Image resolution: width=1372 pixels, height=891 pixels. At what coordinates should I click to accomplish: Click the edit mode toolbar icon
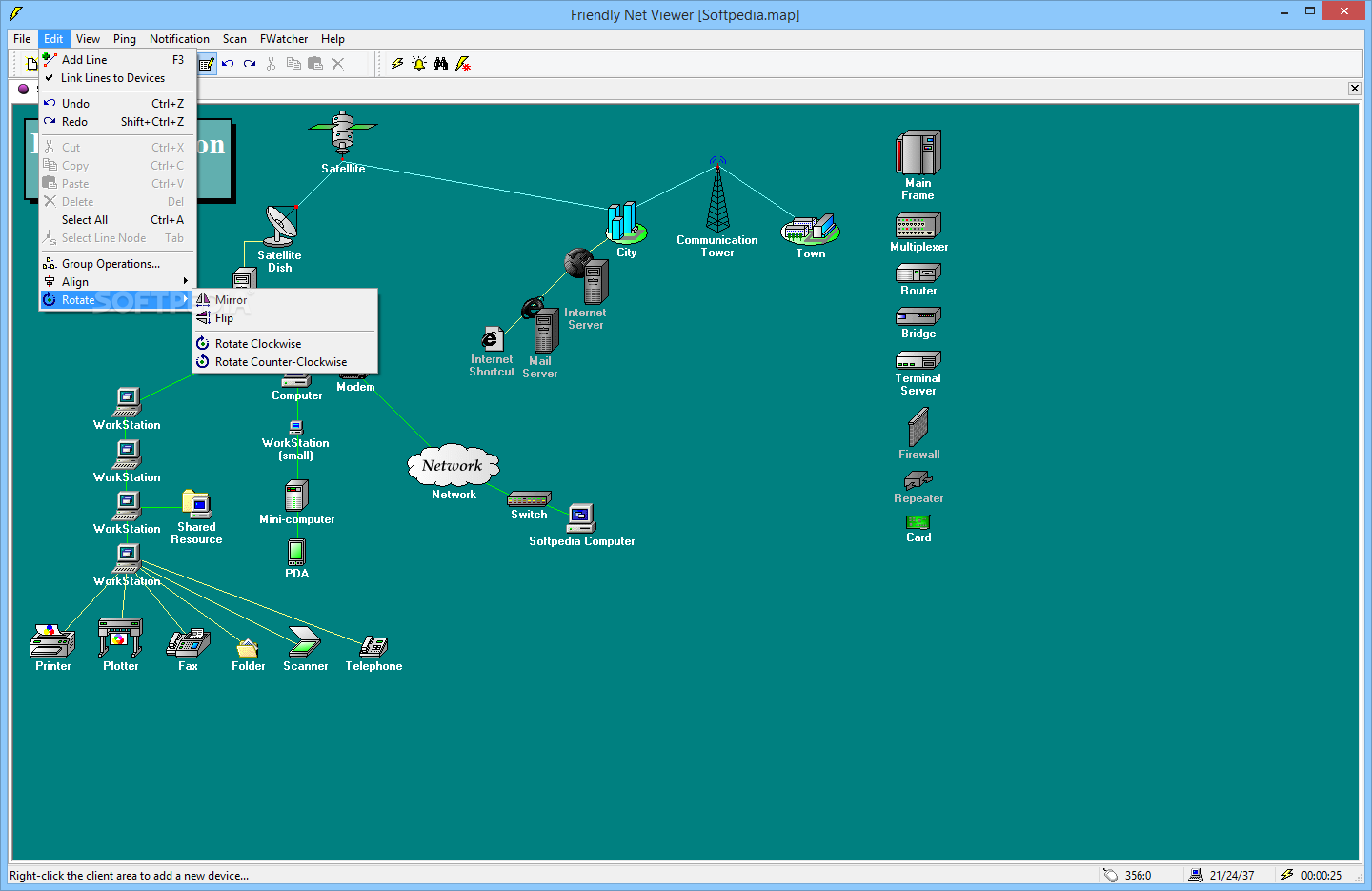(x=207, y=64)
